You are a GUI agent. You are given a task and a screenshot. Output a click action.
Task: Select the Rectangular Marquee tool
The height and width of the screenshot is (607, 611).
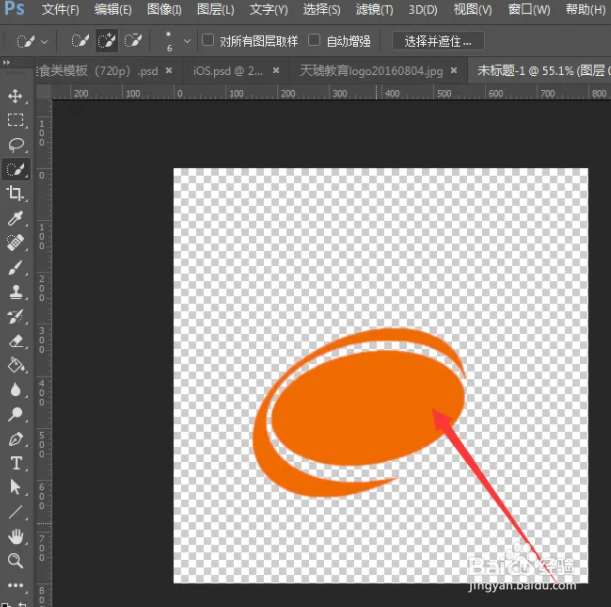(15, 120)
